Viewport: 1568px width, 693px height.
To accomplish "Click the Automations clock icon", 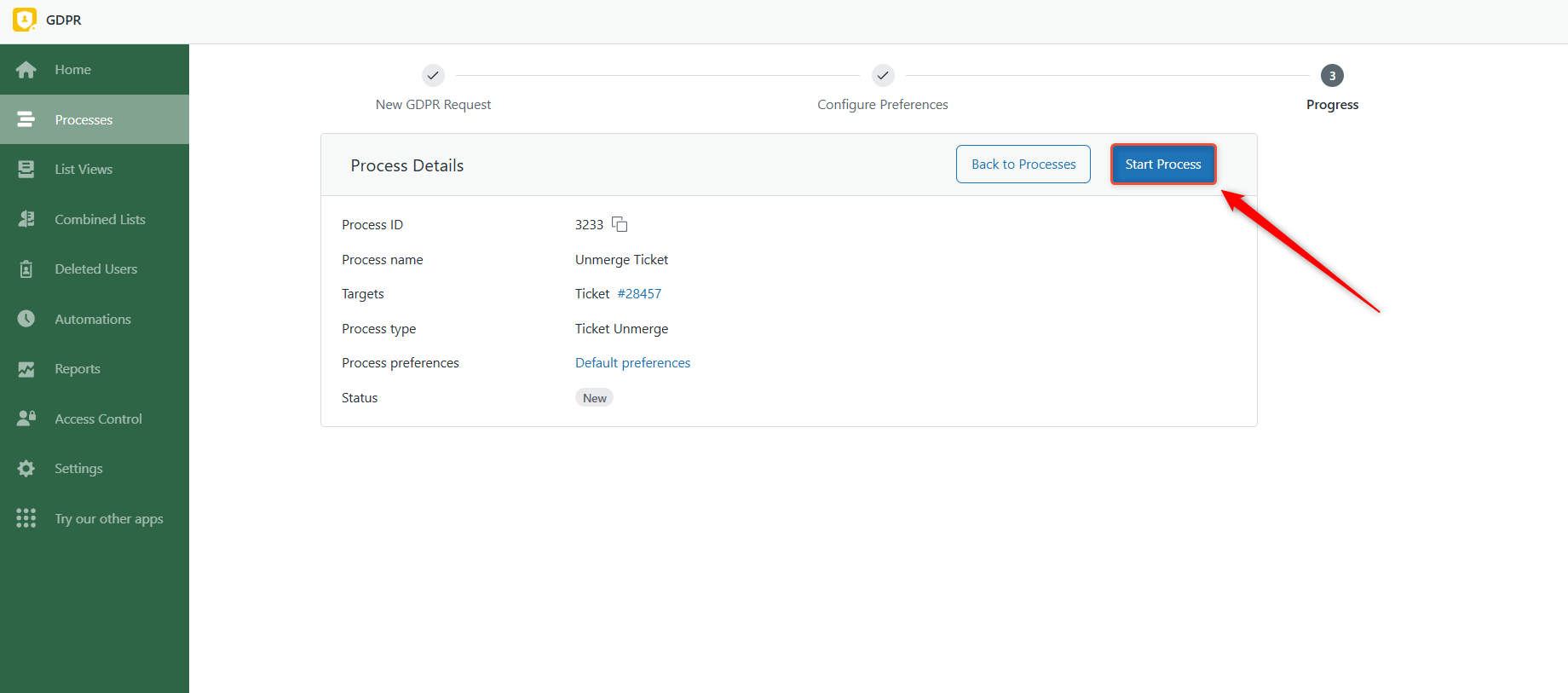I will (x=26, y=319).
